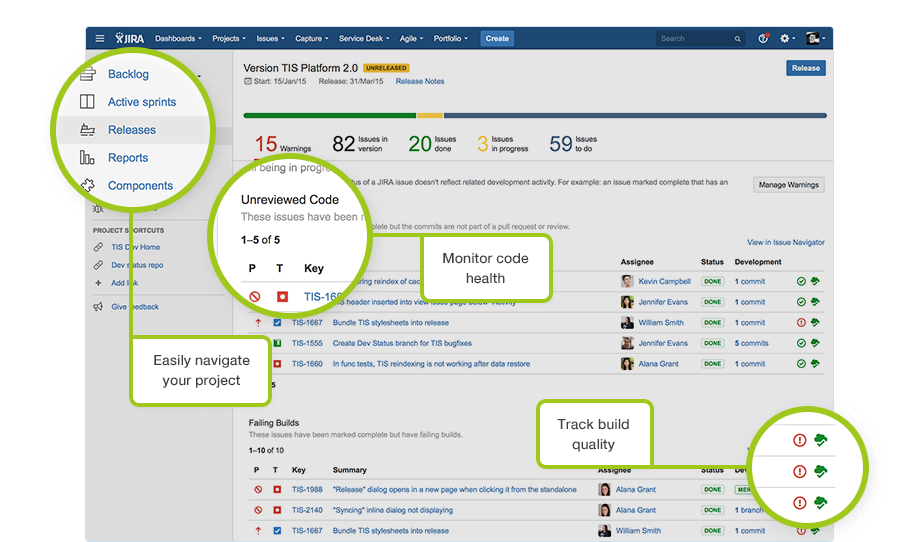Image resolution: width=920 pixels, height=542 pixels.
Task: Click blocker priority icon in TIS-1988 row
Action: 258,489
